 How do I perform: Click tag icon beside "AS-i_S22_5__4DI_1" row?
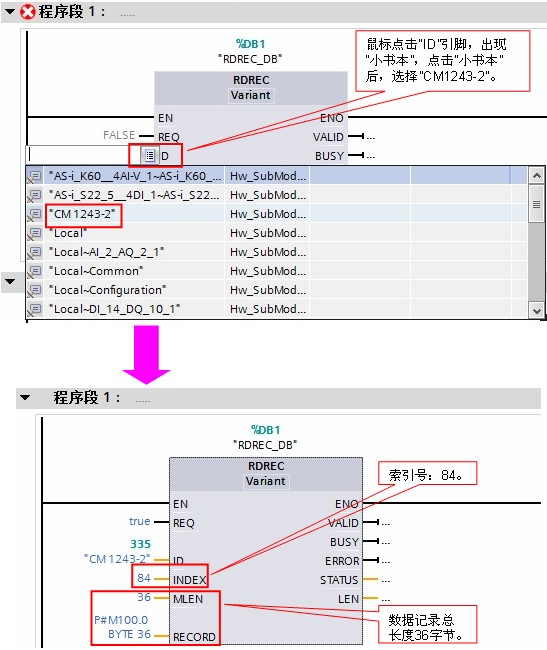35,195
